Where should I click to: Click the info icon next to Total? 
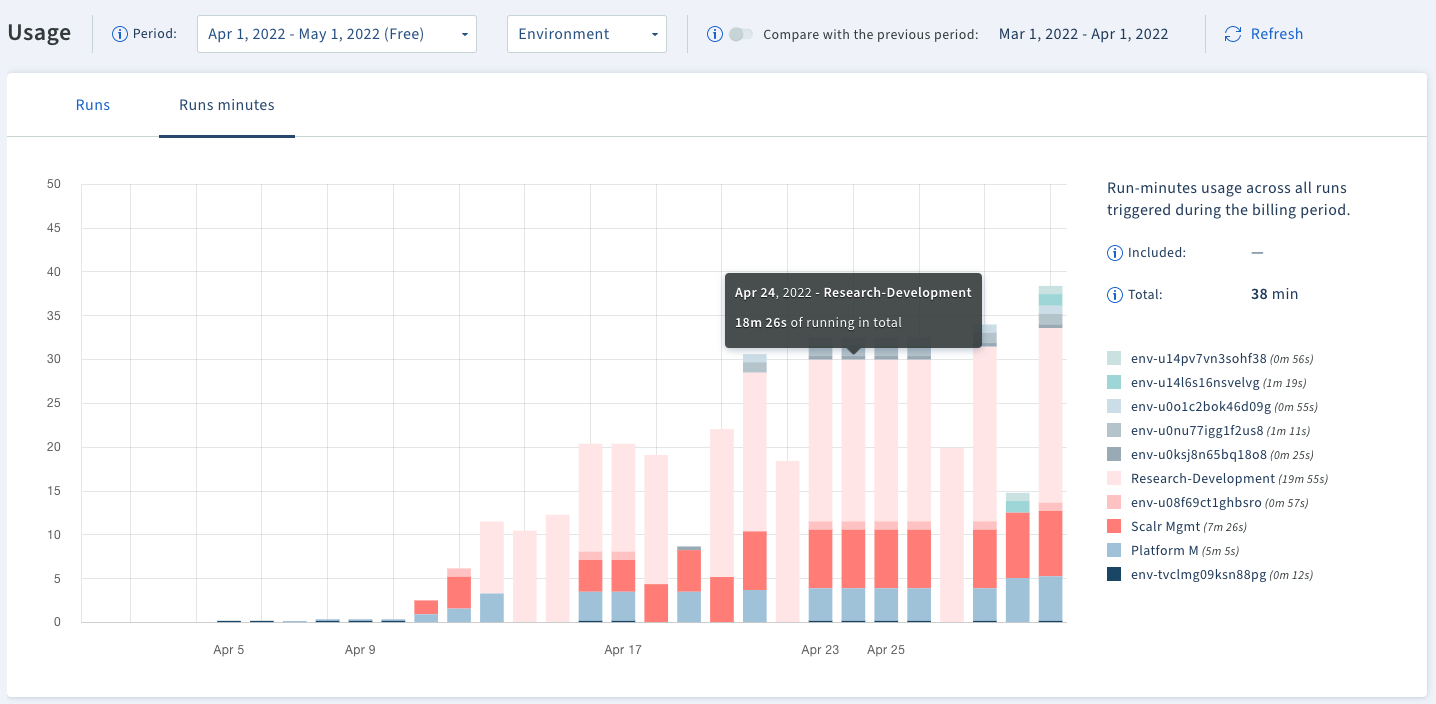click(x=1114, y=294)
